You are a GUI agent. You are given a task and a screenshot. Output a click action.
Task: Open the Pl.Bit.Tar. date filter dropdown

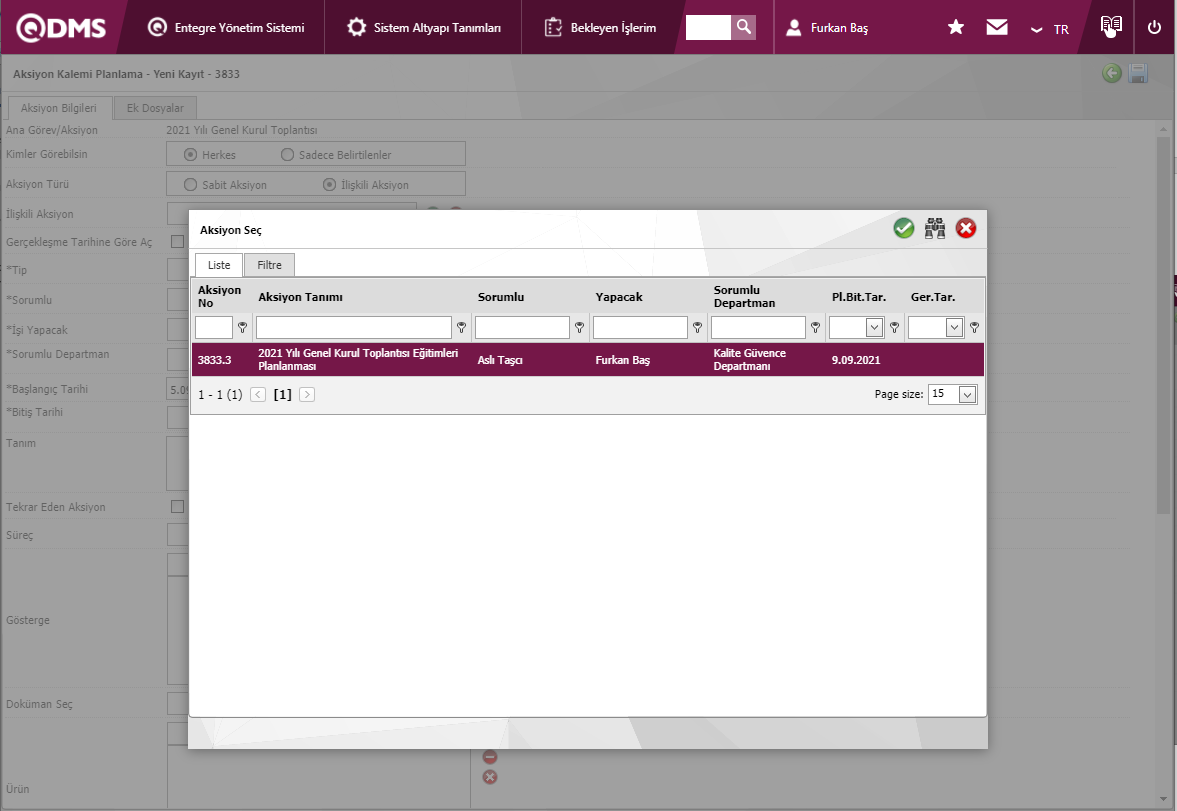pos(874,327)
